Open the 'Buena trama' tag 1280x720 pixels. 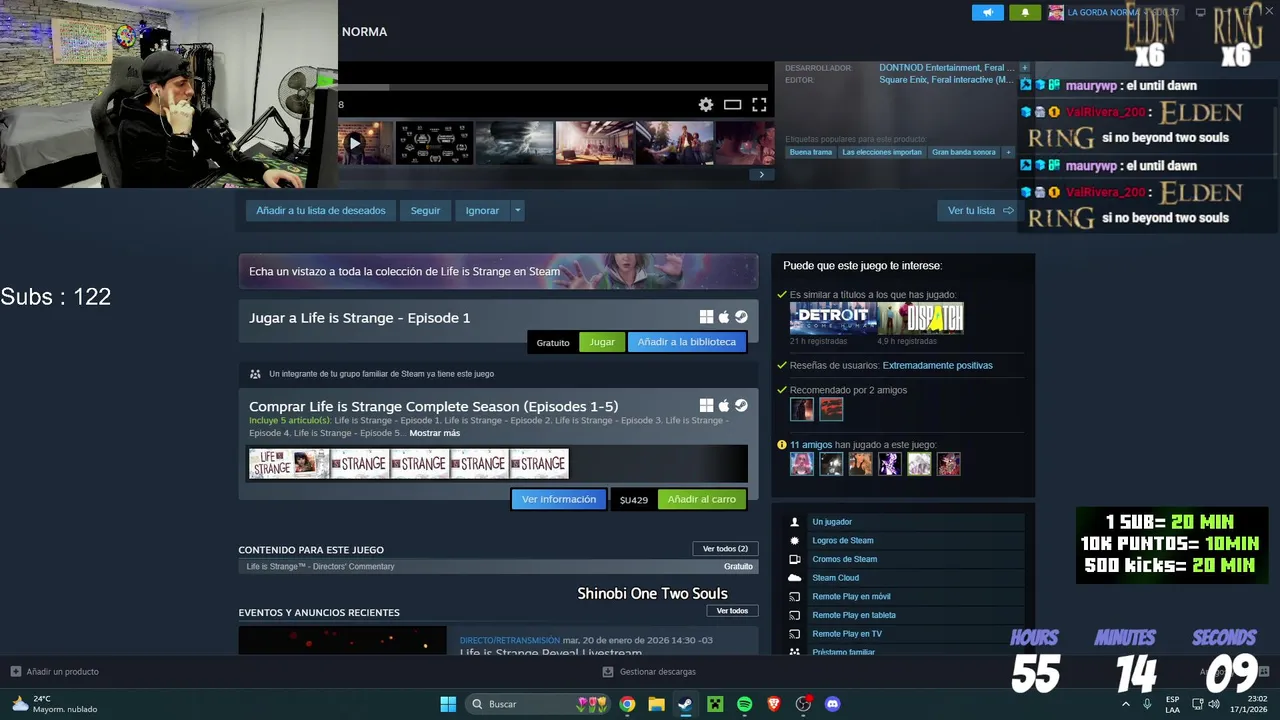[x=810, y=152]
